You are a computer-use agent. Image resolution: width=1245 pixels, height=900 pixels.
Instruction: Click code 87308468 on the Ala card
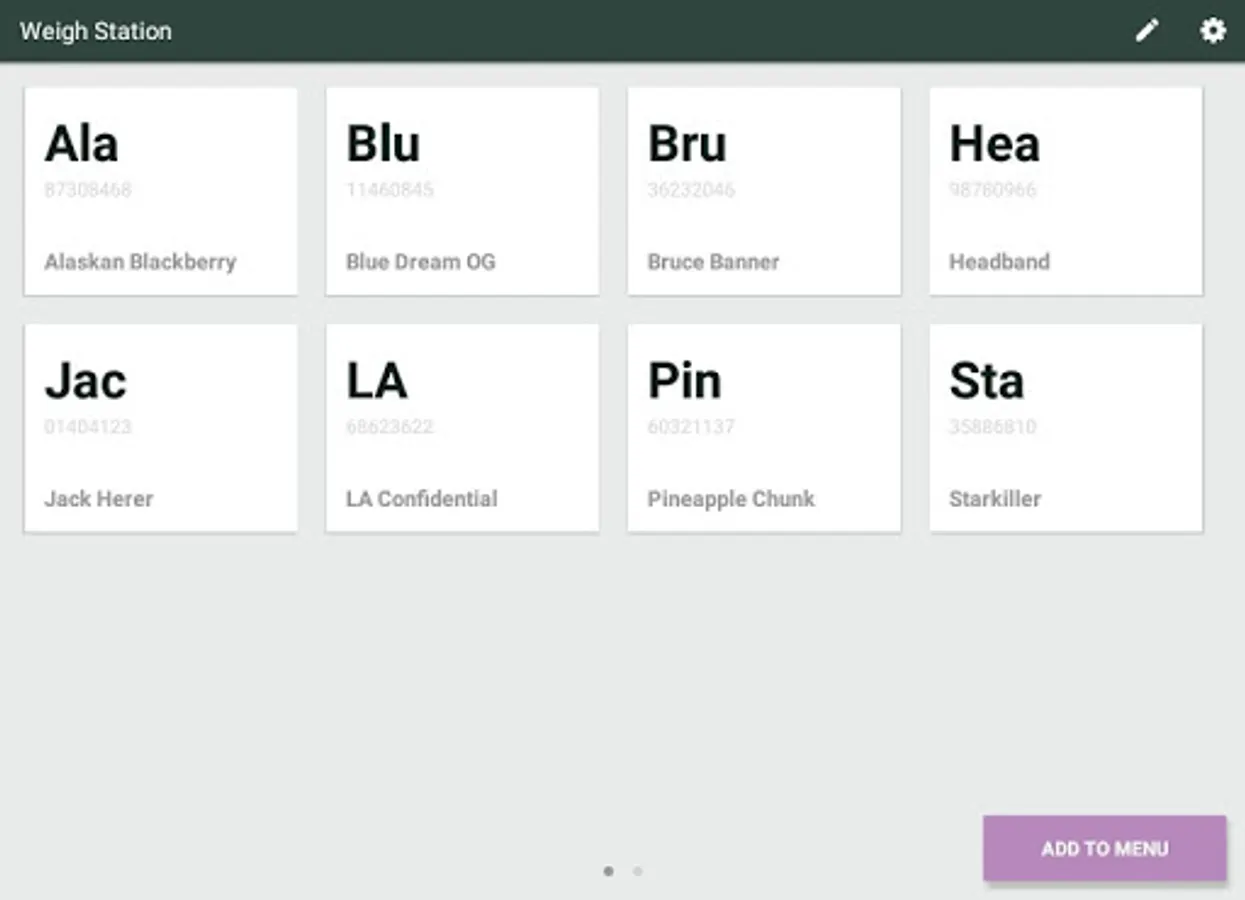point(88,190)
